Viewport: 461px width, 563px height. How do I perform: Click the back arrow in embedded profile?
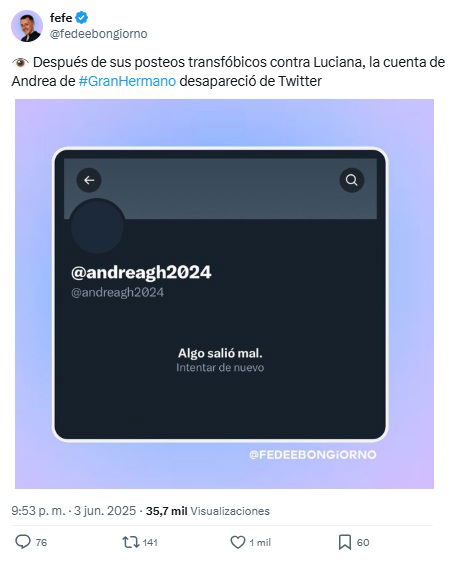click(x=89, y=180)
